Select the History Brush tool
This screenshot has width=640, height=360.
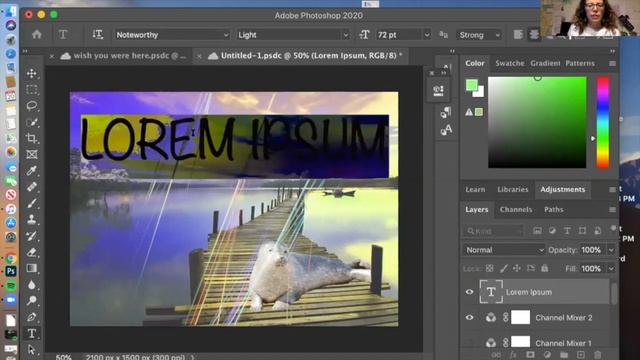(x=32, y=236)
